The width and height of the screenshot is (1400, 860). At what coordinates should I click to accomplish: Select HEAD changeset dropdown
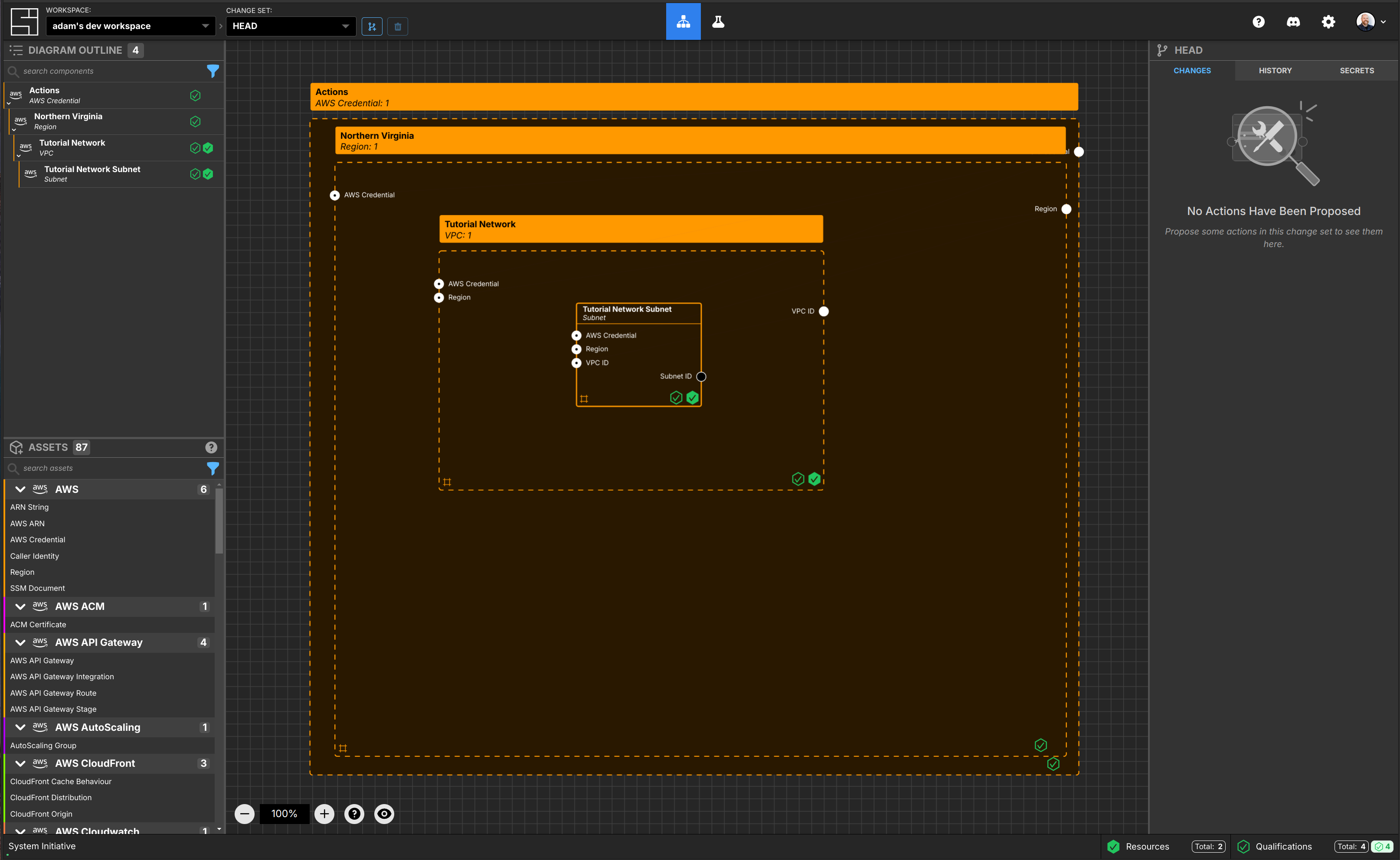click(x=291, y=25)
